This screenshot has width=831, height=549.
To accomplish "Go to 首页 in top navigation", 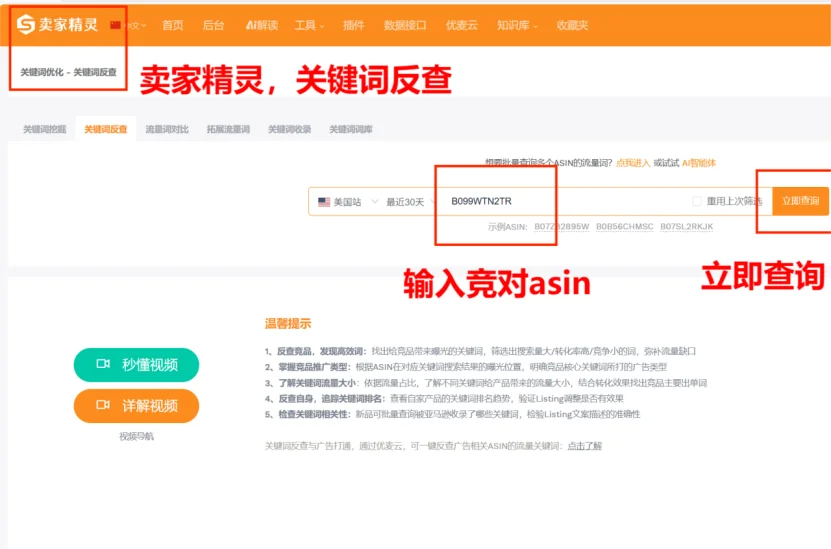I will point(173,25).
